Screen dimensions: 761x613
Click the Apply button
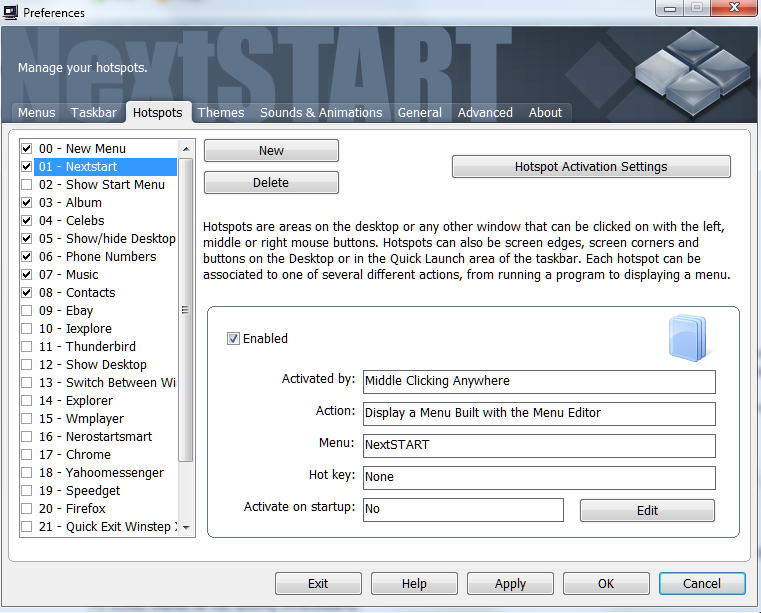click(x=510, y=584)
